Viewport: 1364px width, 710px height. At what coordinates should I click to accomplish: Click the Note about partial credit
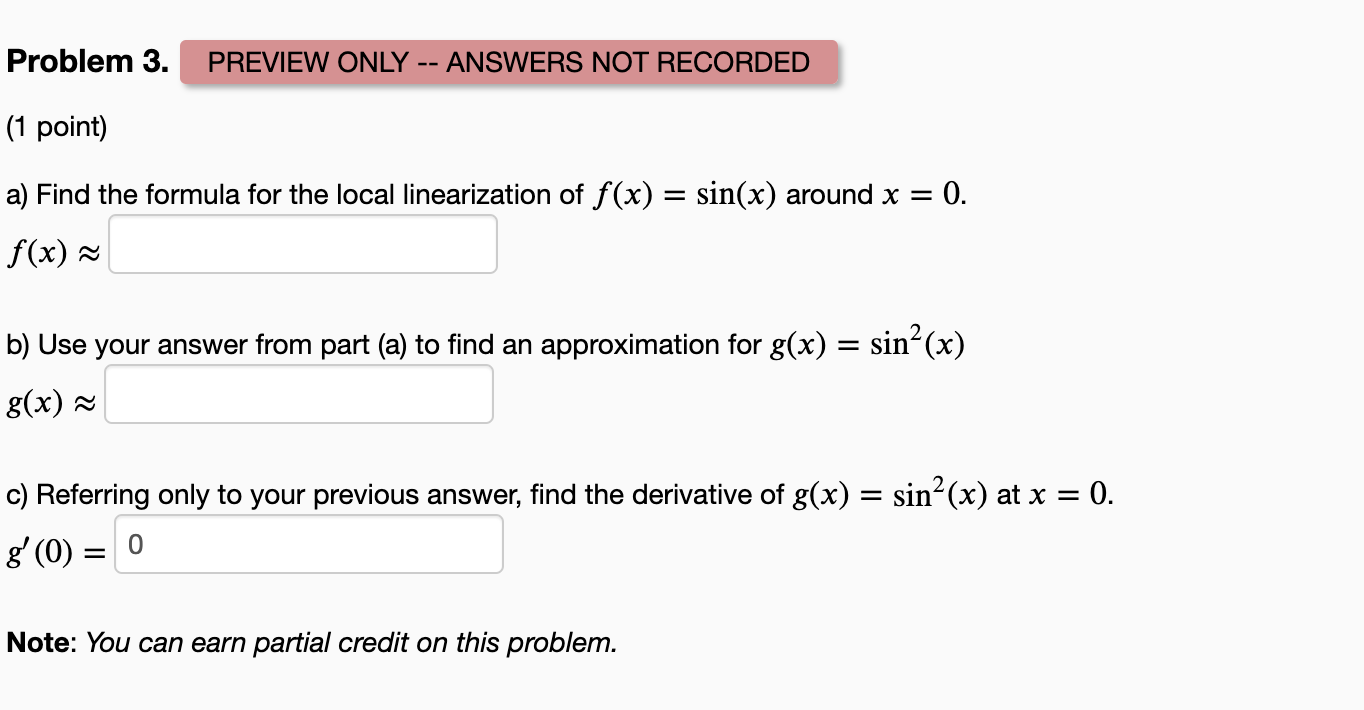point(310,642)
